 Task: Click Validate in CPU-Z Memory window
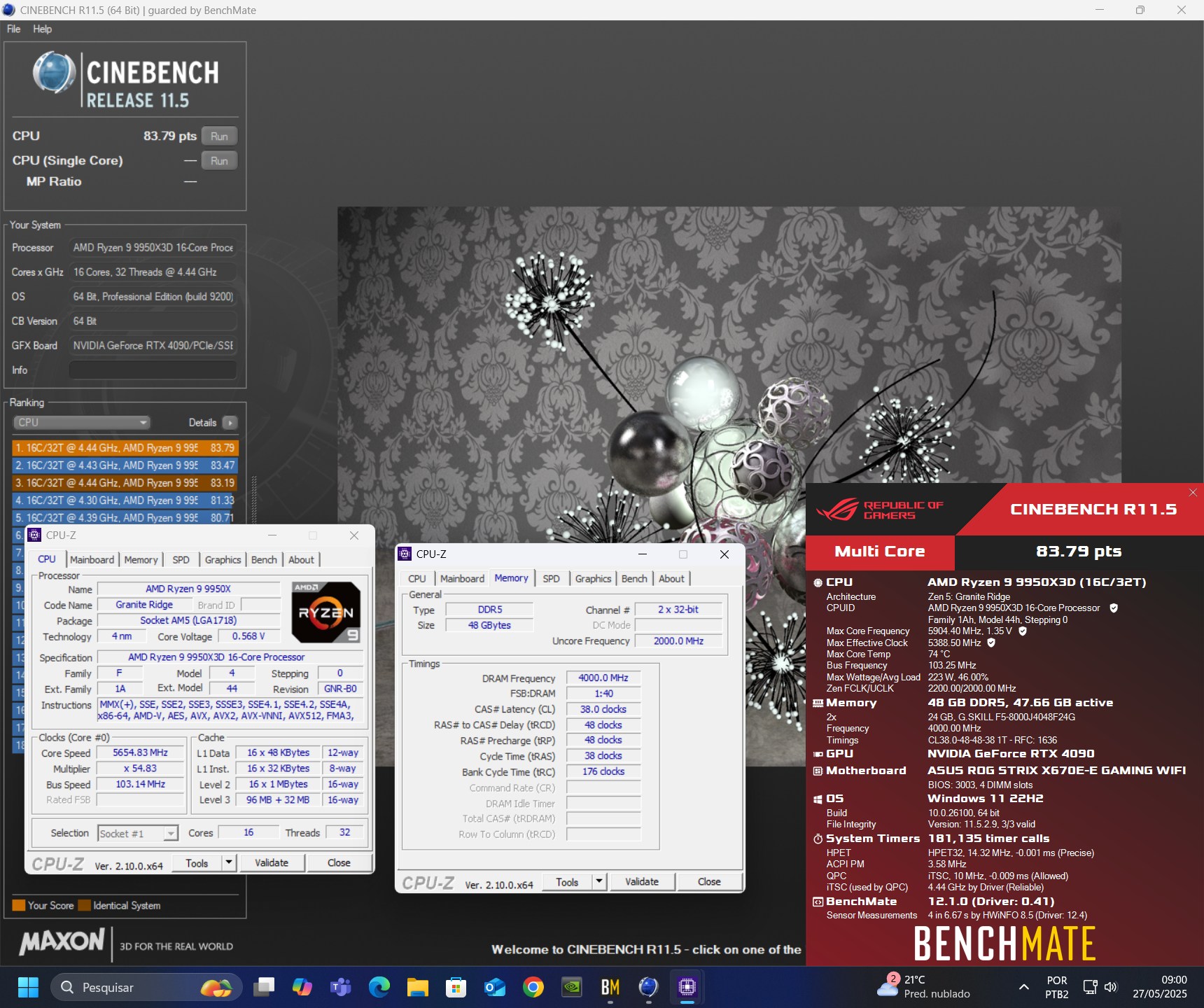pos(642,881)
